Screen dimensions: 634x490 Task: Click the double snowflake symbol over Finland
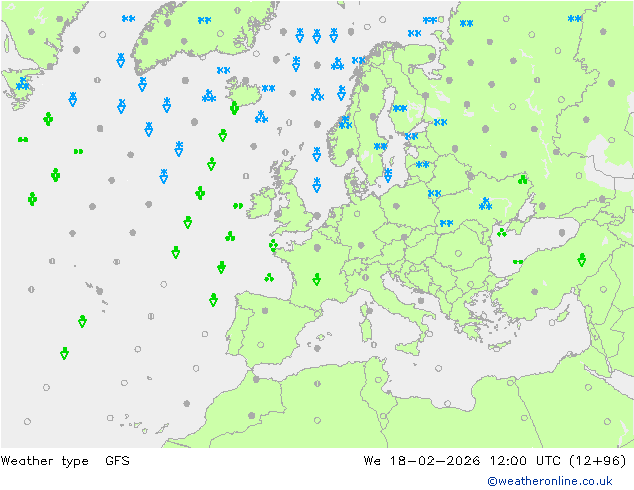400,108
